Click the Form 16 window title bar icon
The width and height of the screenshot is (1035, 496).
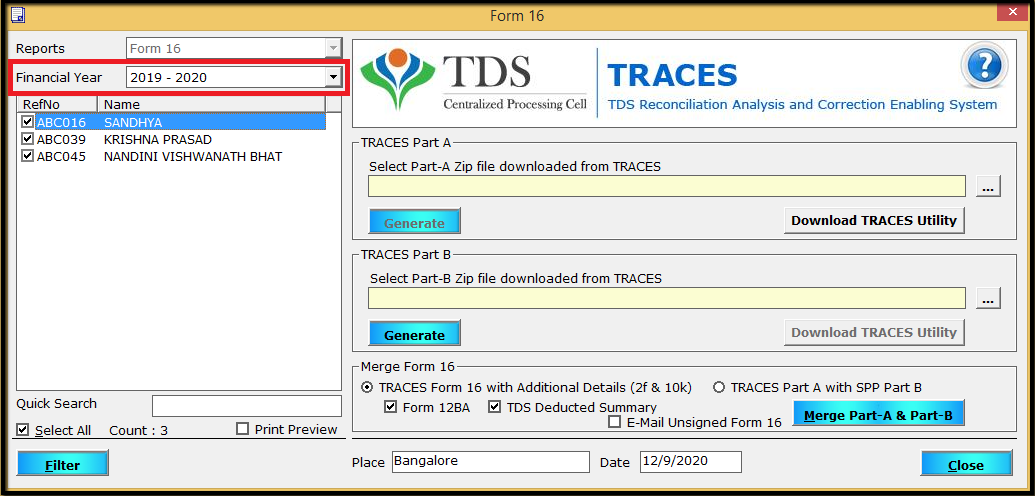(17, 15)
